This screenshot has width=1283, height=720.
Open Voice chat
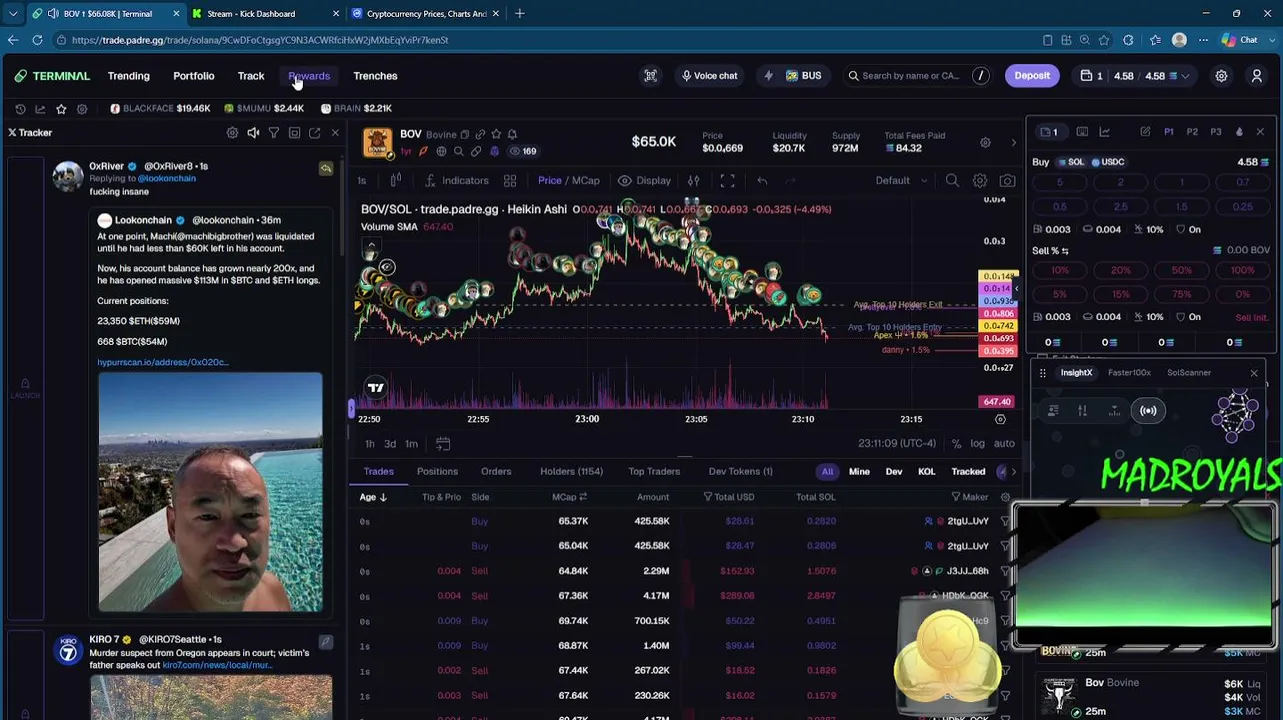point(709,76)
